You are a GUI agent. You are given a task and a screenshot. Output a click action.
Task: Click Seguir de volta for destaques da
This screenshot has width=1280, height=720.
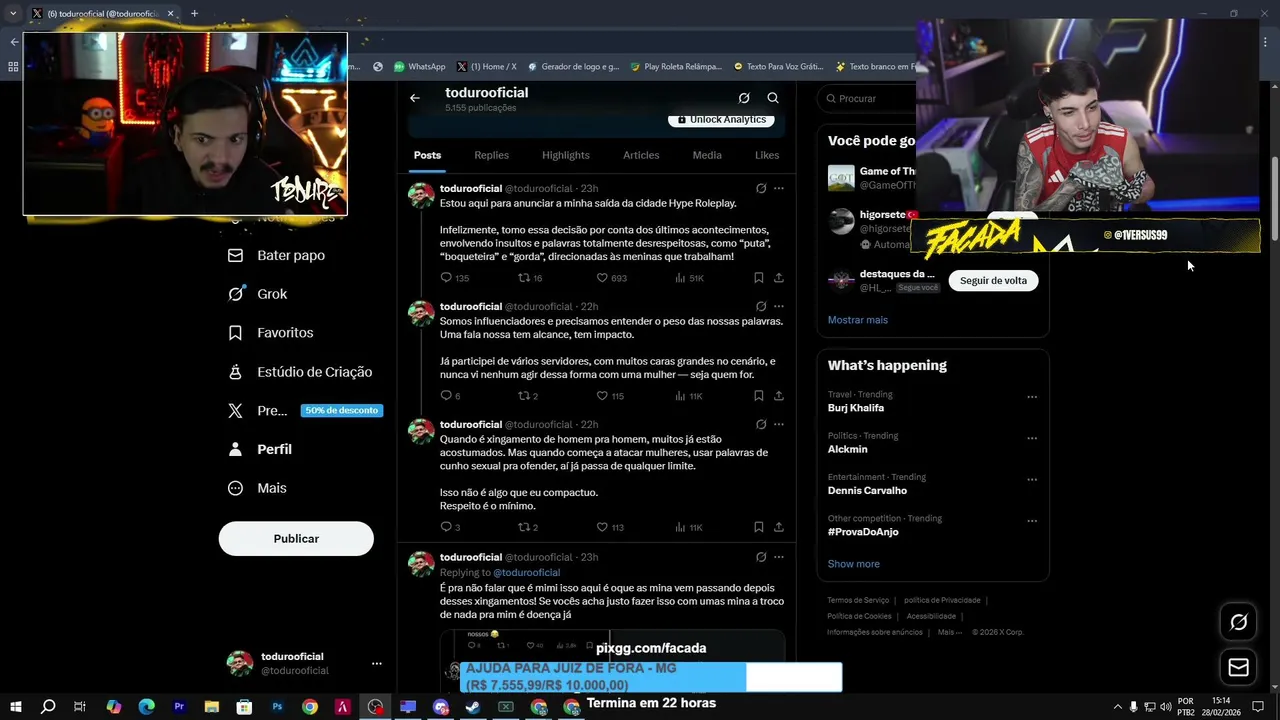[993, 281]
